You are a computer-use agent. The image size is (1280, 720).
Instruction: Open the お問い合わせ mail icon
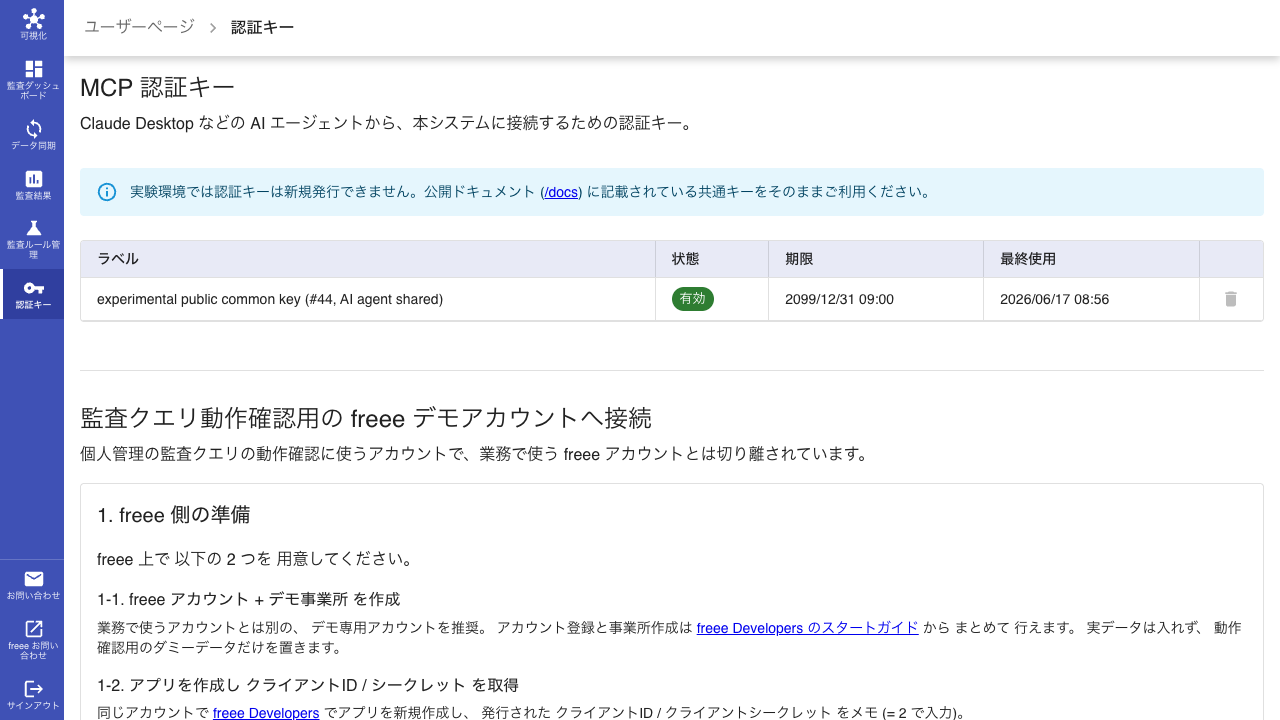pos(33,579)
